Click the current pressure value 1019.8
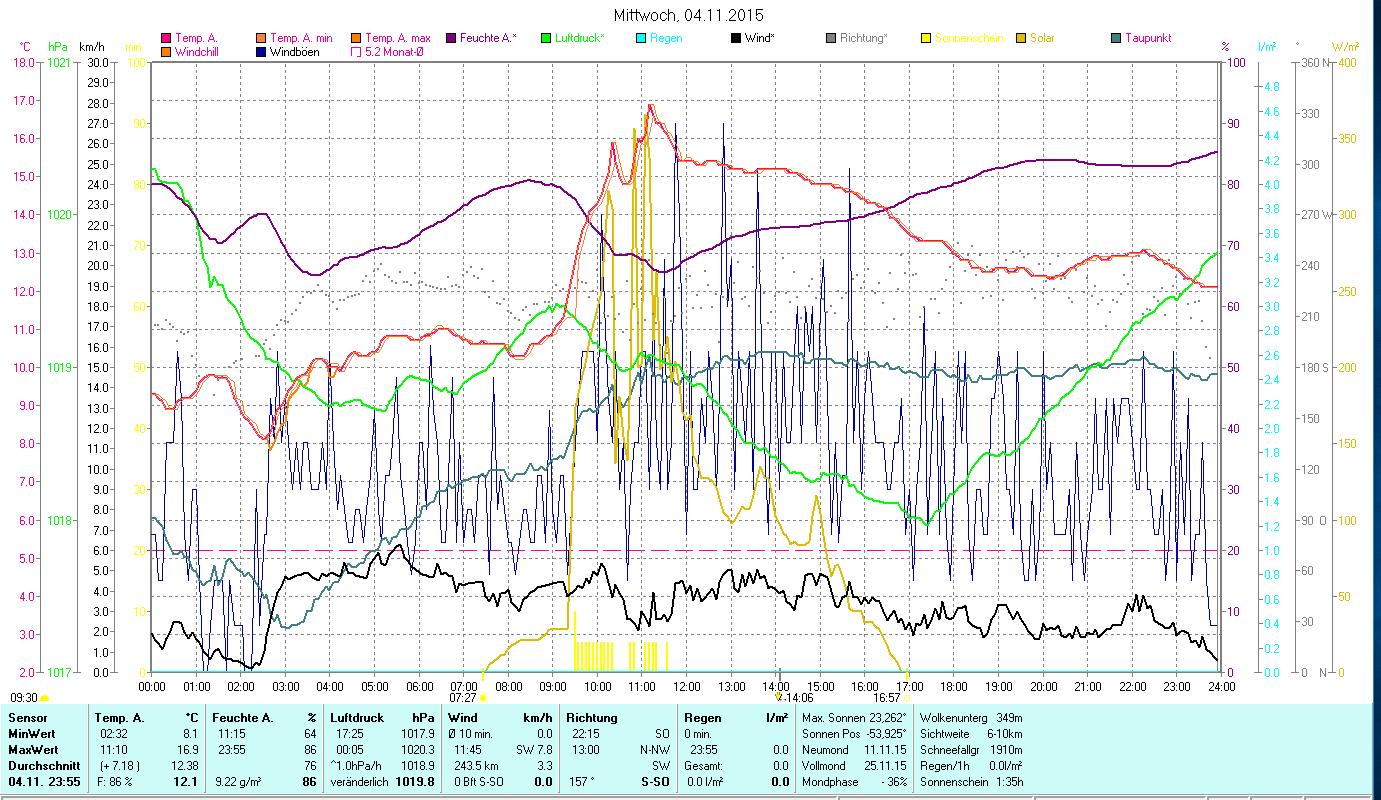The image size is (1381, 800). [414, 781]
